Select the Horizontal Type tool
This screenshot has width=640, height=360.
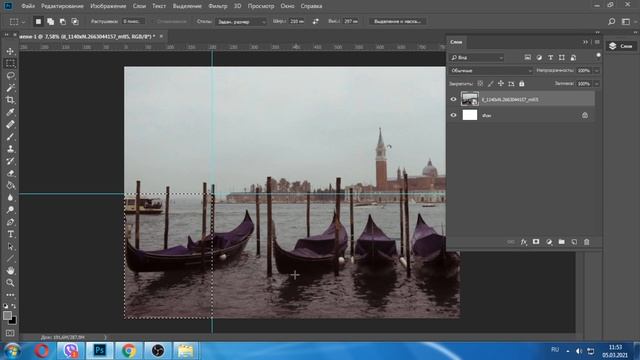[x=10, y=234]
